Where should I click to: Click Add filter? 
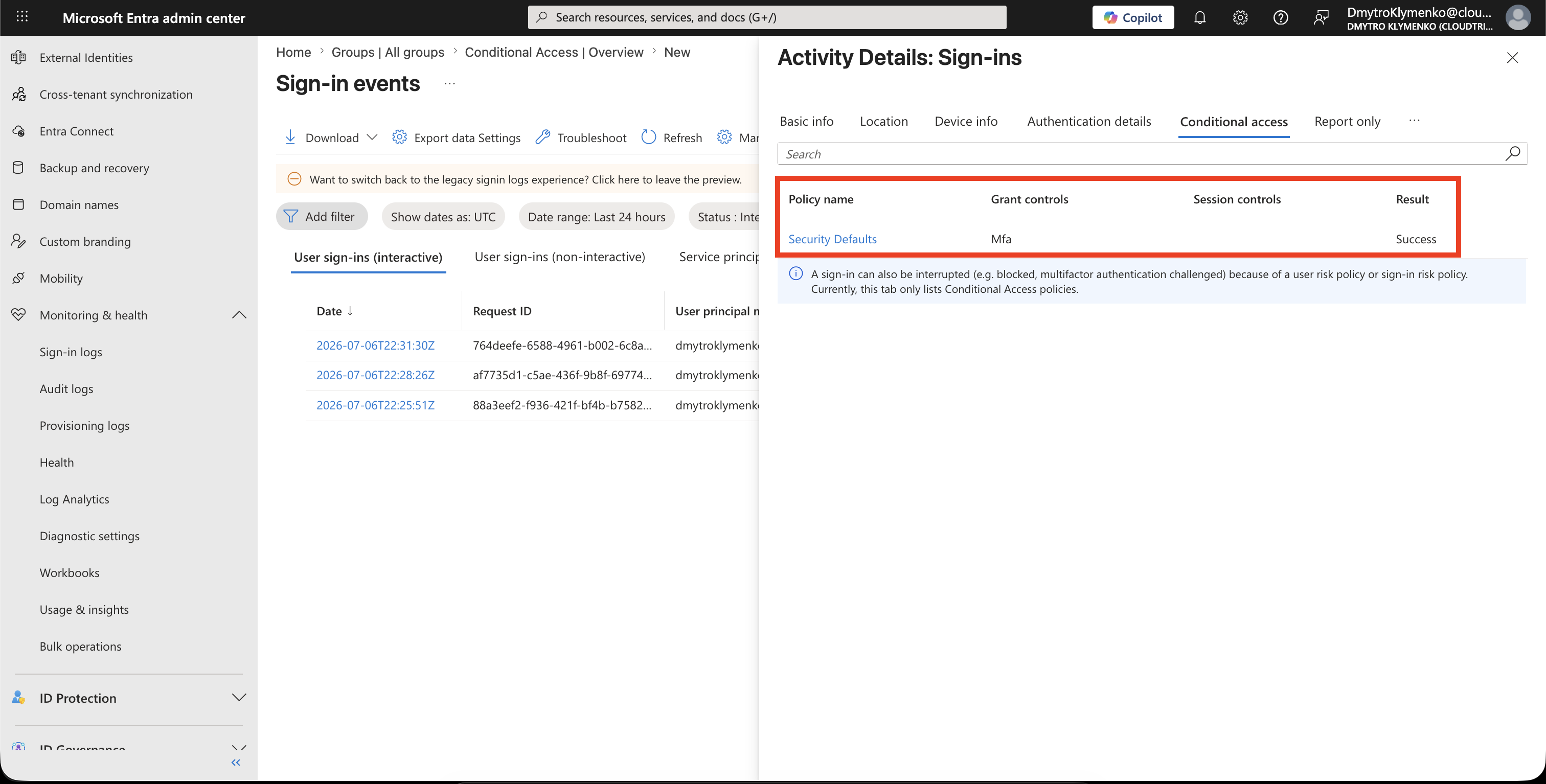point(322,217)
